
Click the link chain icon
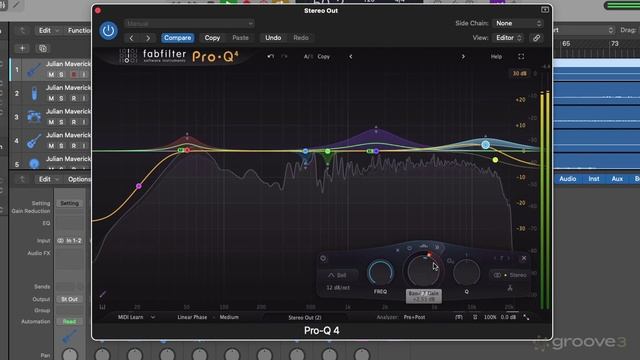point(536,38)
